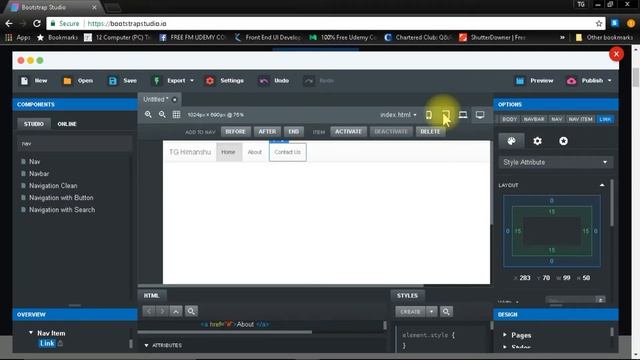Click the Contact Us link in canvas
Screen dimensions: 640x360
[x=287, y=152]
